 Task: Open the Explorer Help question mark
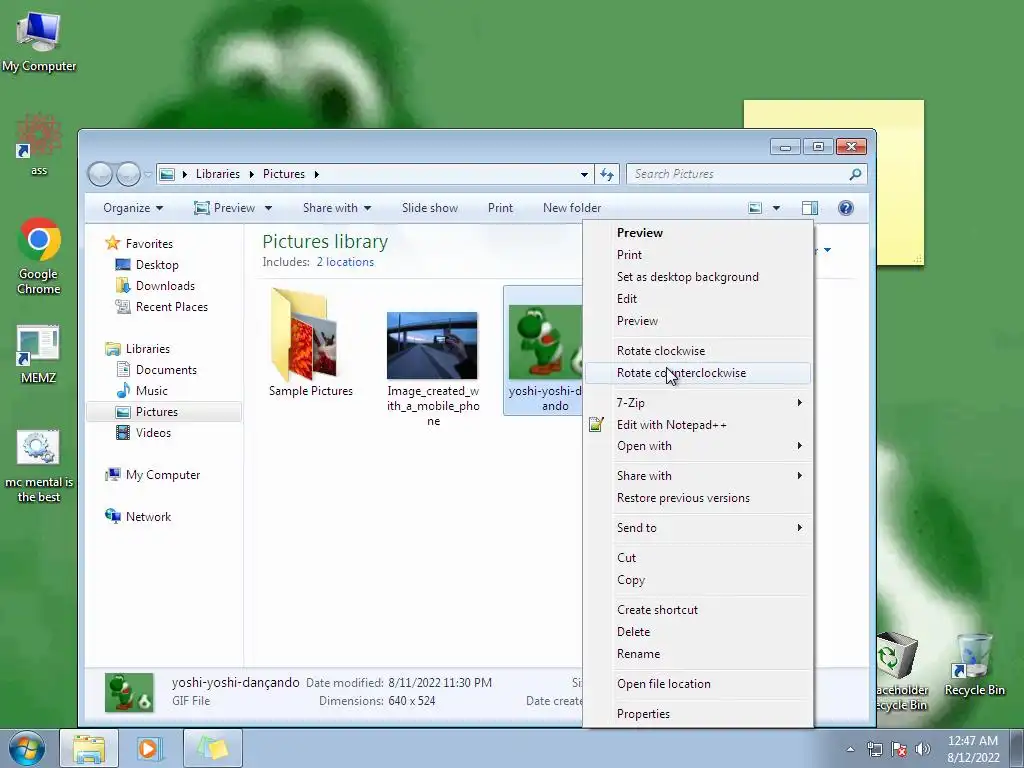click(846, 208)
